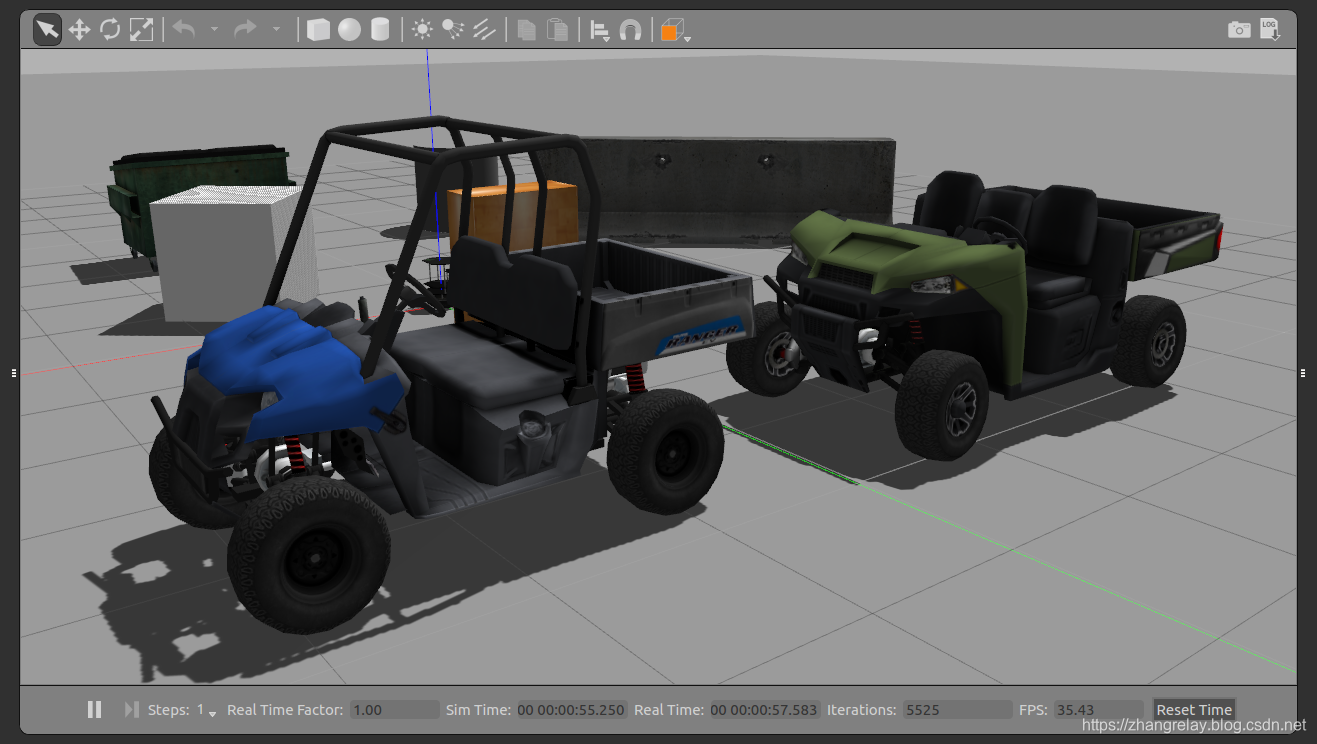Open the Steps count dropdown
This screenshot has width=1317, height=744.
tap(206, 710)
